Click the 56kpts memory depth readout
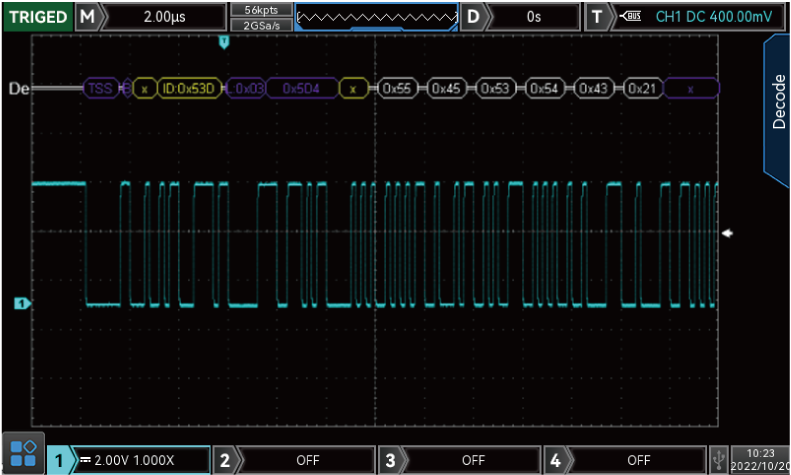This screenshot has width=791, height=475. click(x=260, y=9)
